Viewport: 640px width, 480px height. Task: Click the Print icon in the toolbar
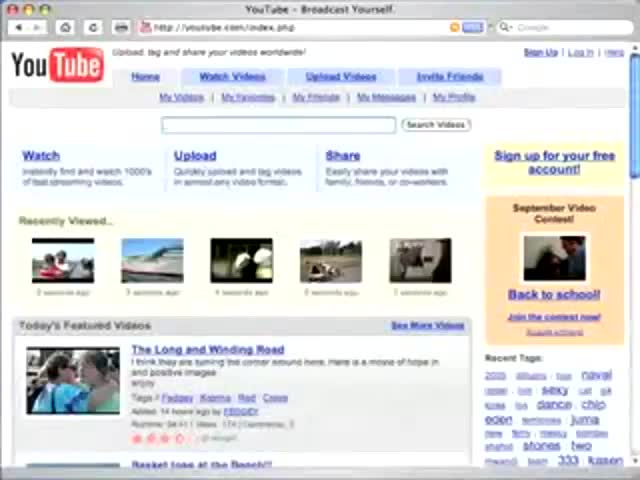coord(121,27)
